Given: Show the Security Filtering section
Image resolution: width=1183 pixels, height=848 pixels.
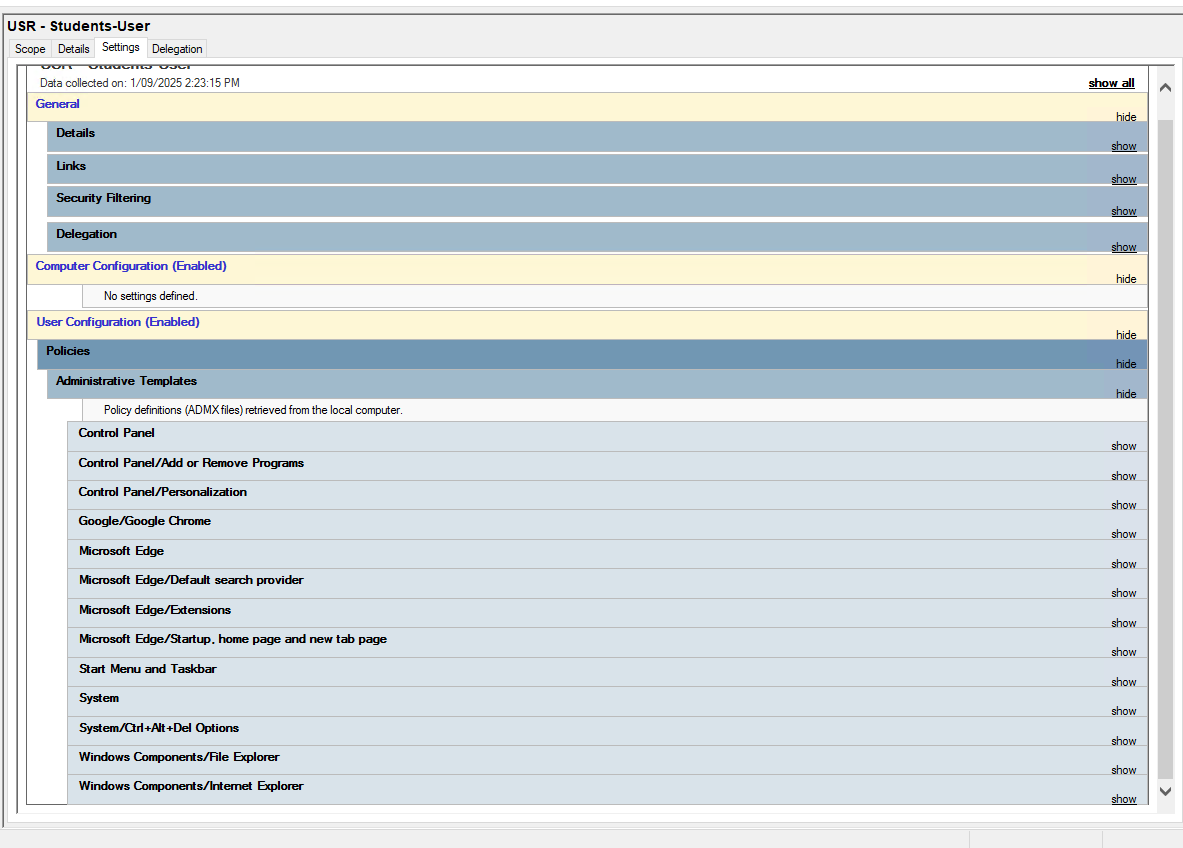Looking at the screenshot, I should pyautogui.click(x=1124, y=211).
